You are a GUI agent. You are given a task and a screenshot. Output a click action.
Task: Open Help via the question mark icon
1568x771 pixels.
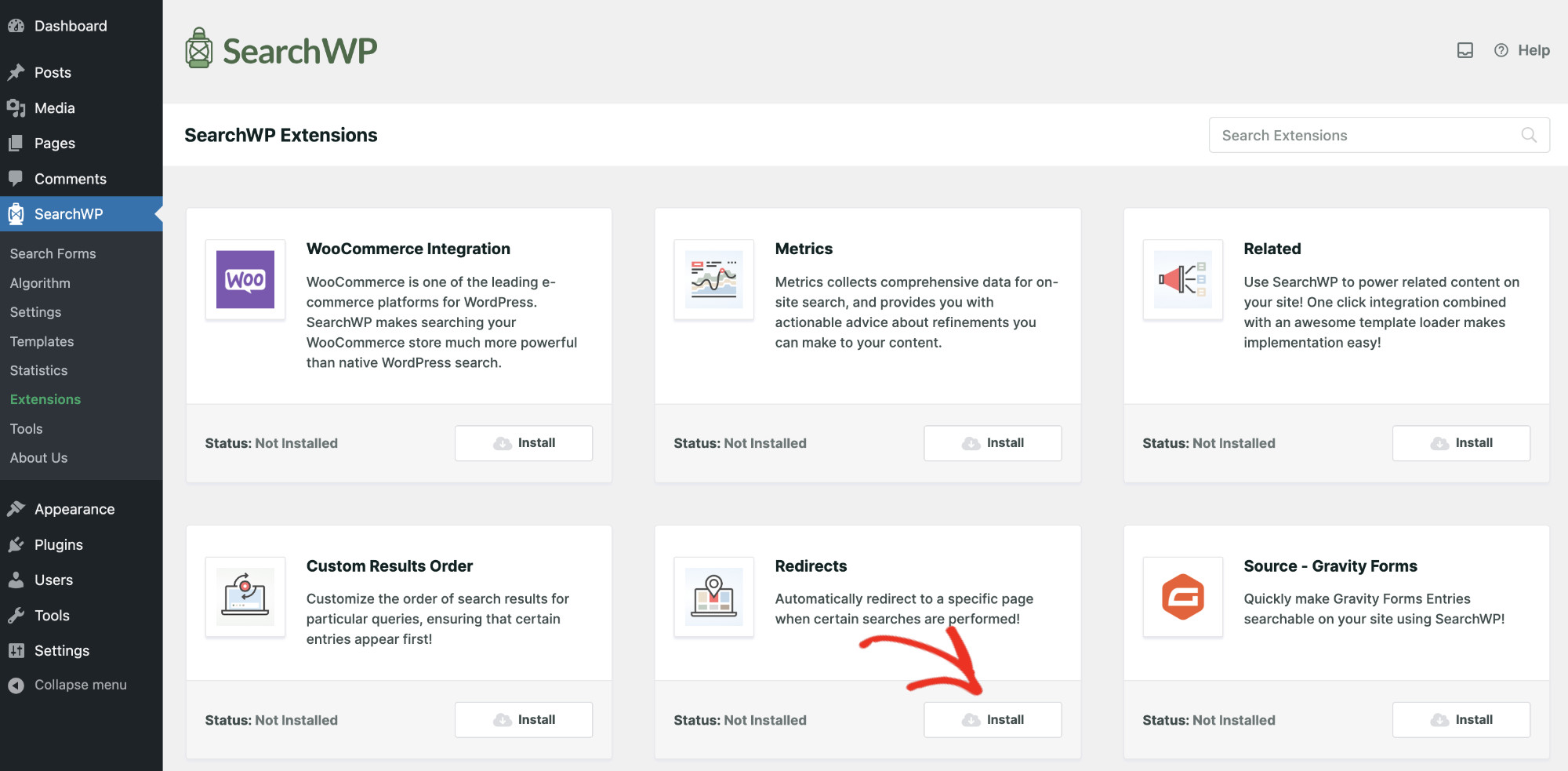click(x=1501, y=49)
